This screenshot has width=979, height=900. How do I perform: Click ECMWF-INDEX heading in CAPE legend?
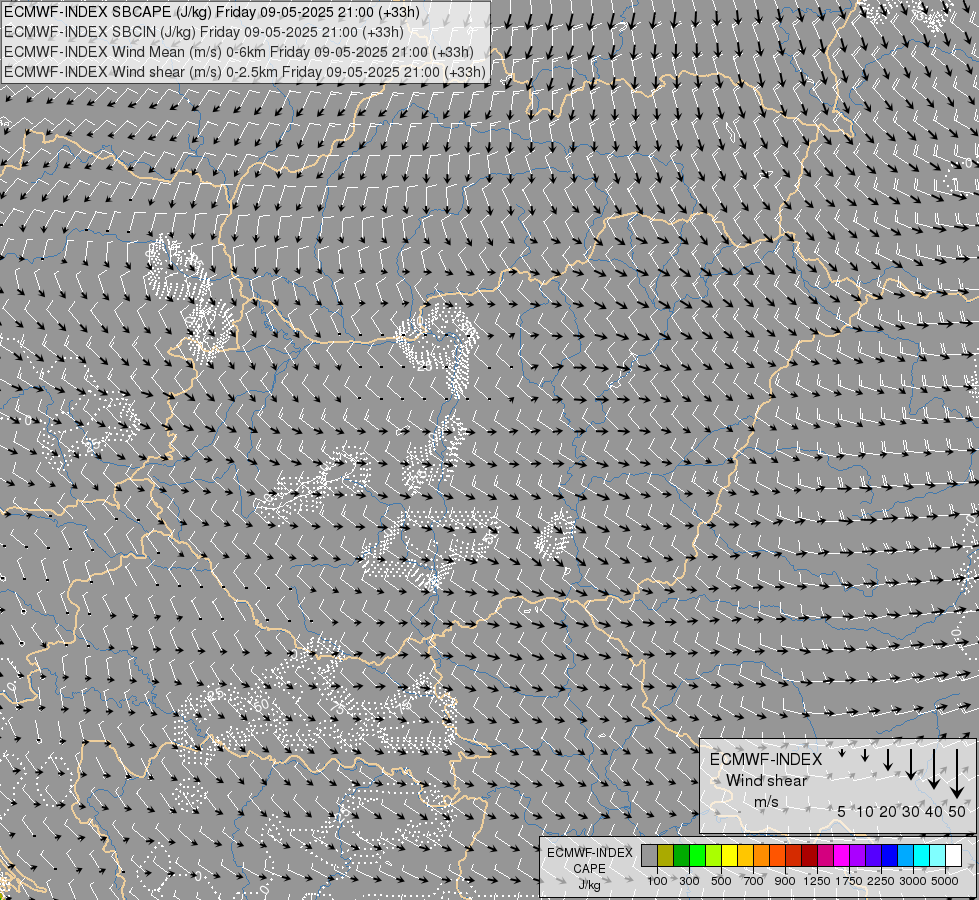(x=590, y=853)
